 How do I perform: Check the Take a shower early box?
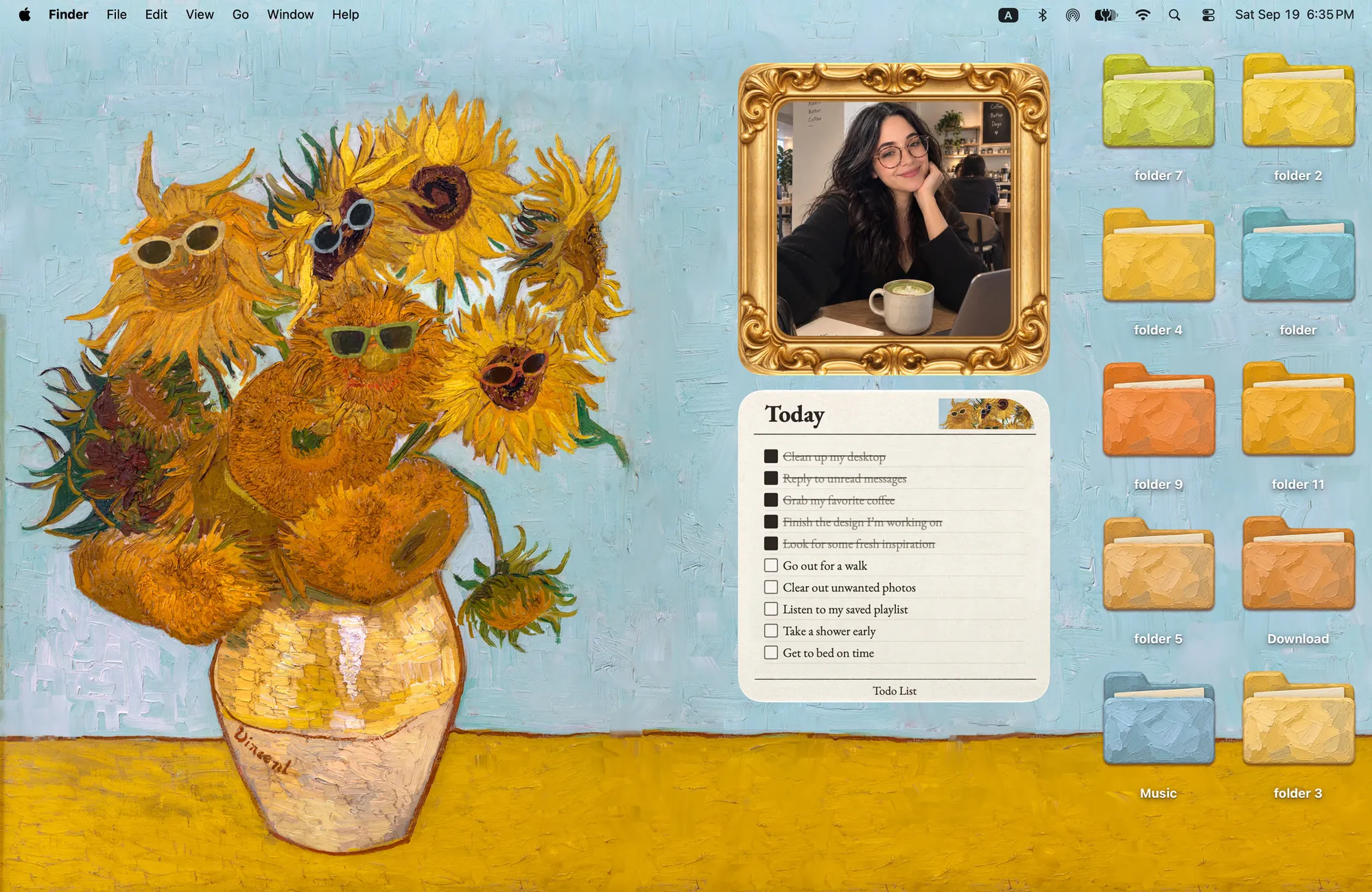coord(771,631)
